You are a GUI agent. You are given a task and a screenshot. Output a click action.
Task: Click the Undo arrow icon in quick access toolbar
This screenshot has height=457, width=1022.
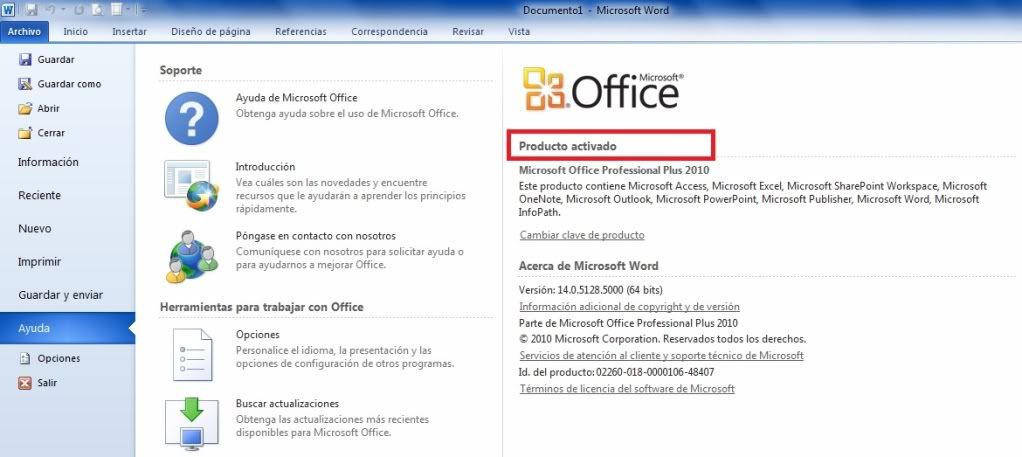coord(50,10)
